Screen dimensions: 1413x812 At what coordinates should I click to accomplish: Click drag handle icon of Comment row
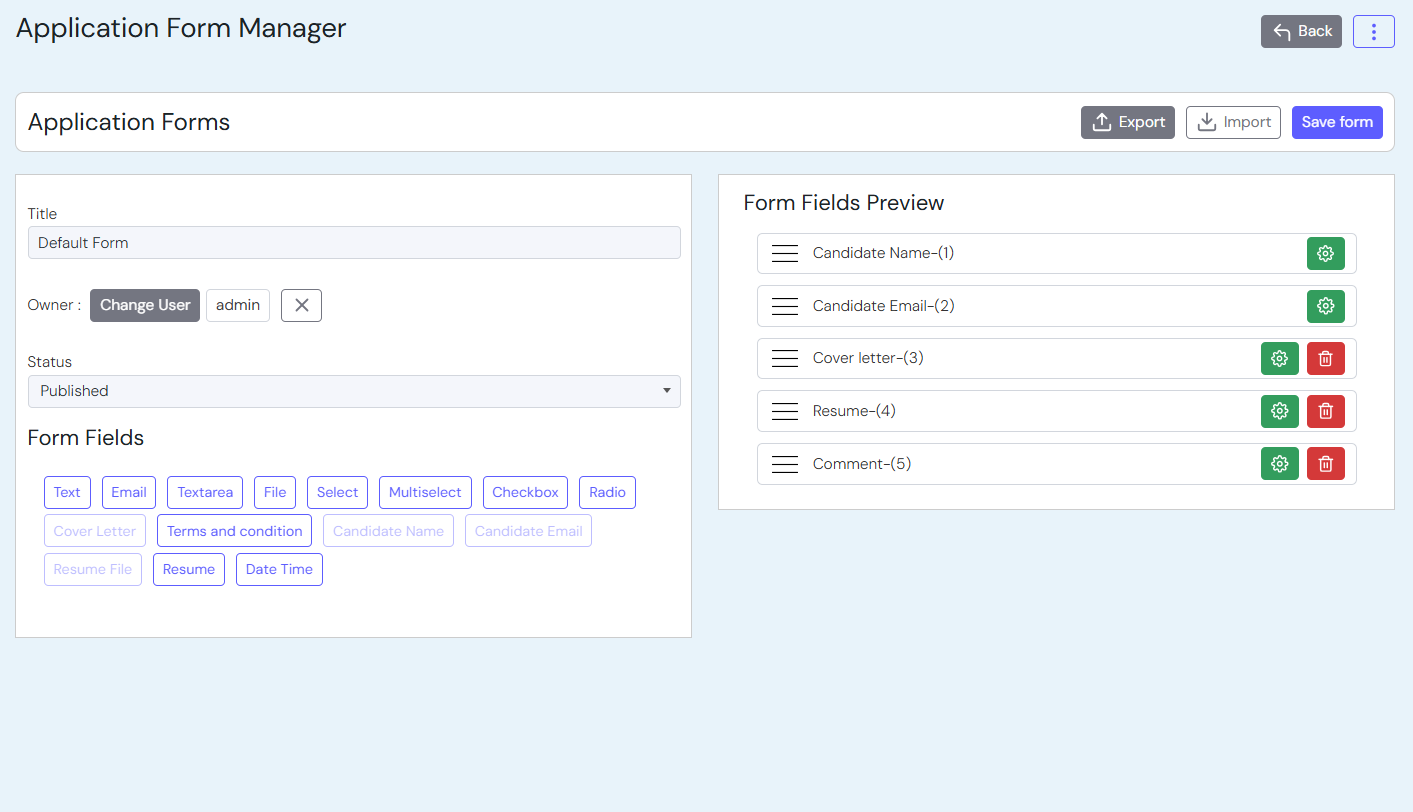(785, 464)
